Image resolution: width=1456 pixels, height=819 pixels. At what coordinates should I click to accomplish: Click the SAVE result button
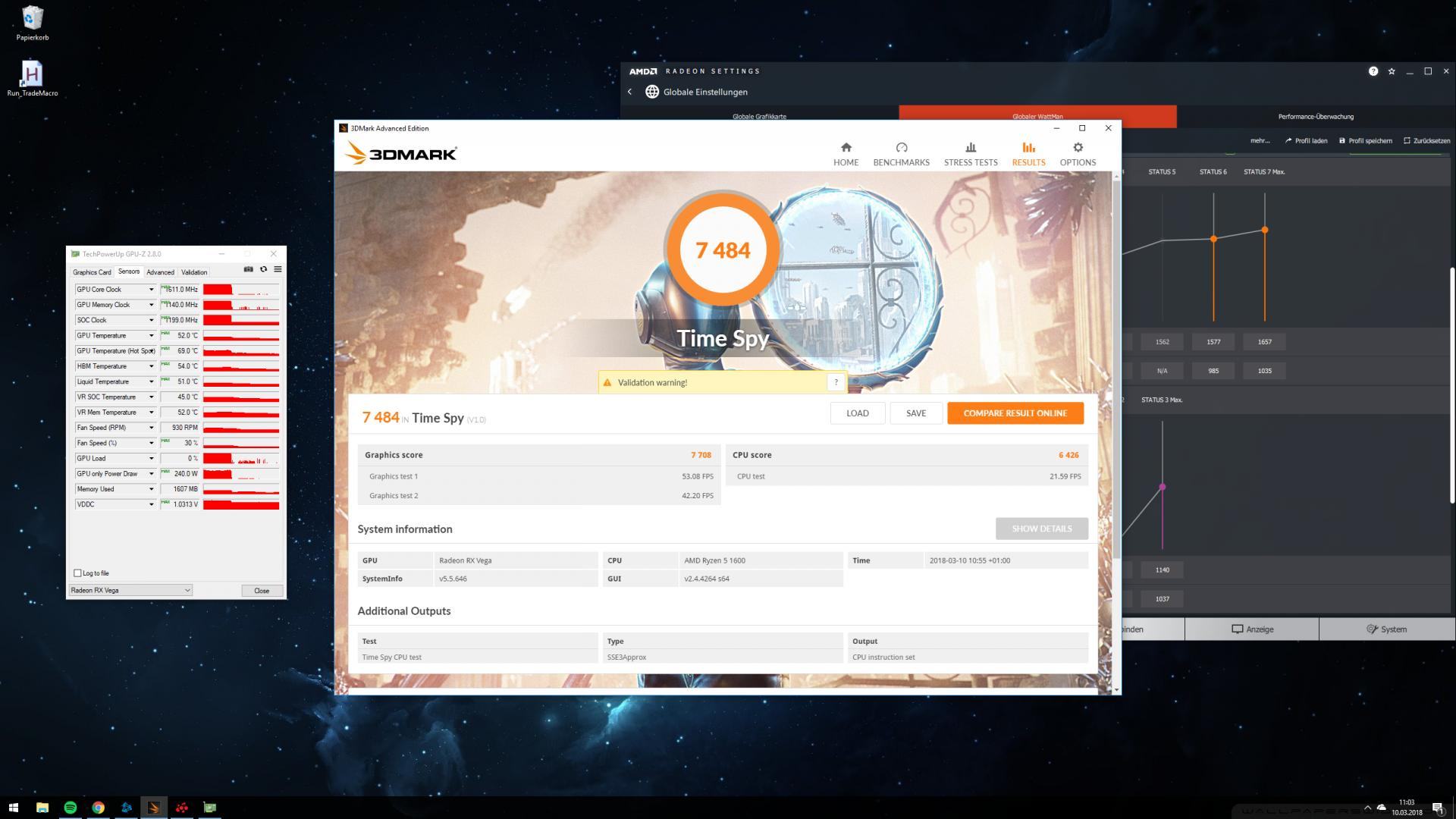(x=916, y=413)
